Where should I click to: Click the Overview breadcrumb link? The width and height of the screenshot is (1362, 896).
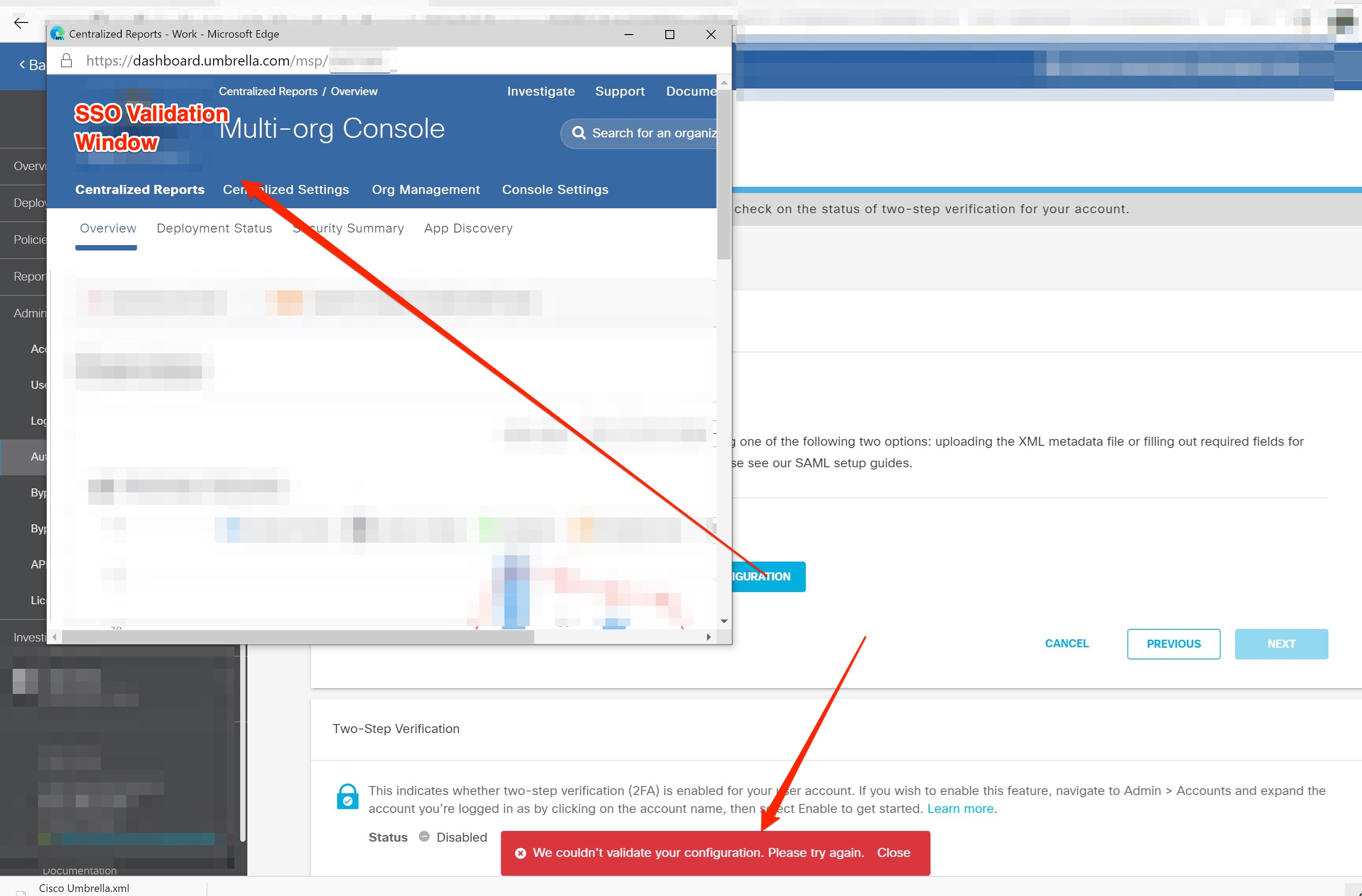click(x=354, y=92)
